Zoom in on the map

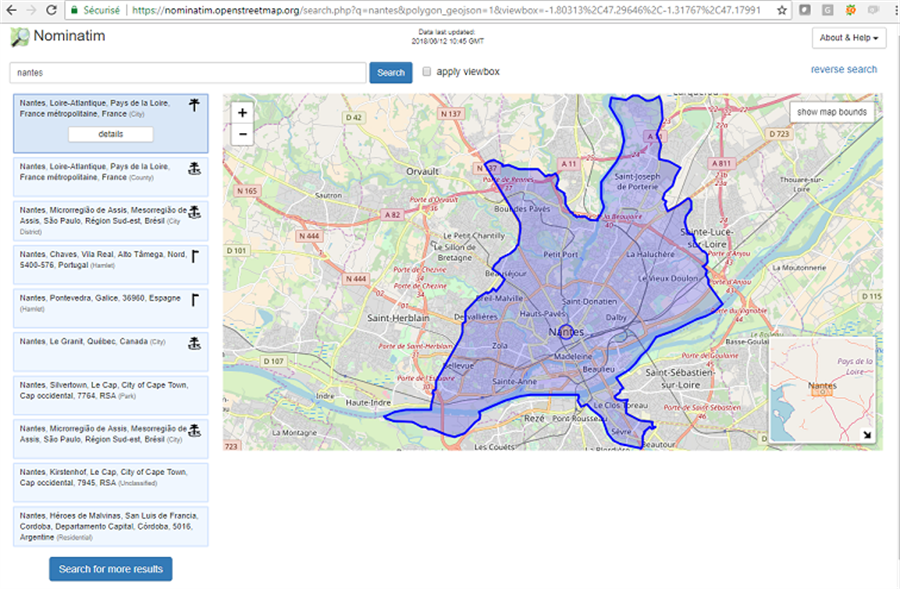coord(242,113)
